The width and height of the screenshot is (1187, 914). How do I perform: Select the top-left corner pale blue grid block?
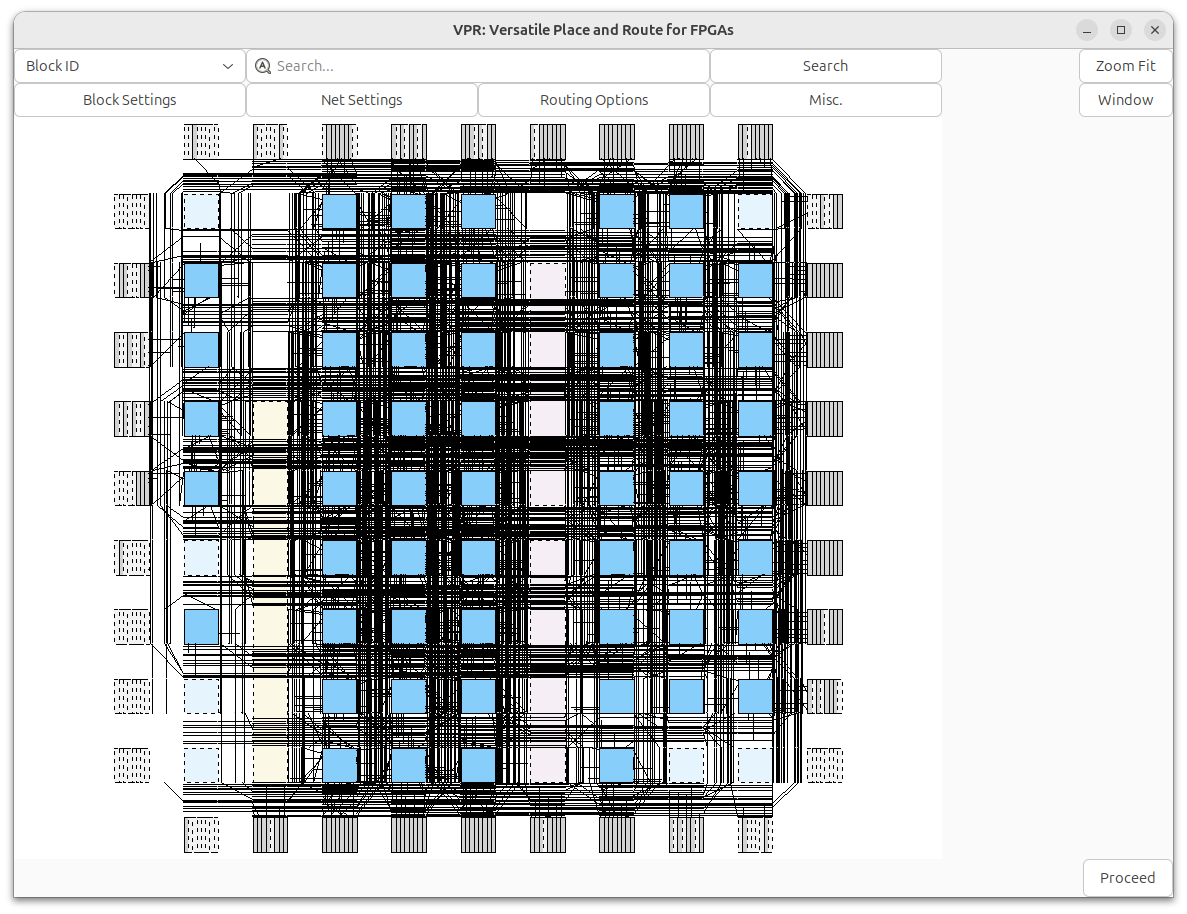coord(201,211)
